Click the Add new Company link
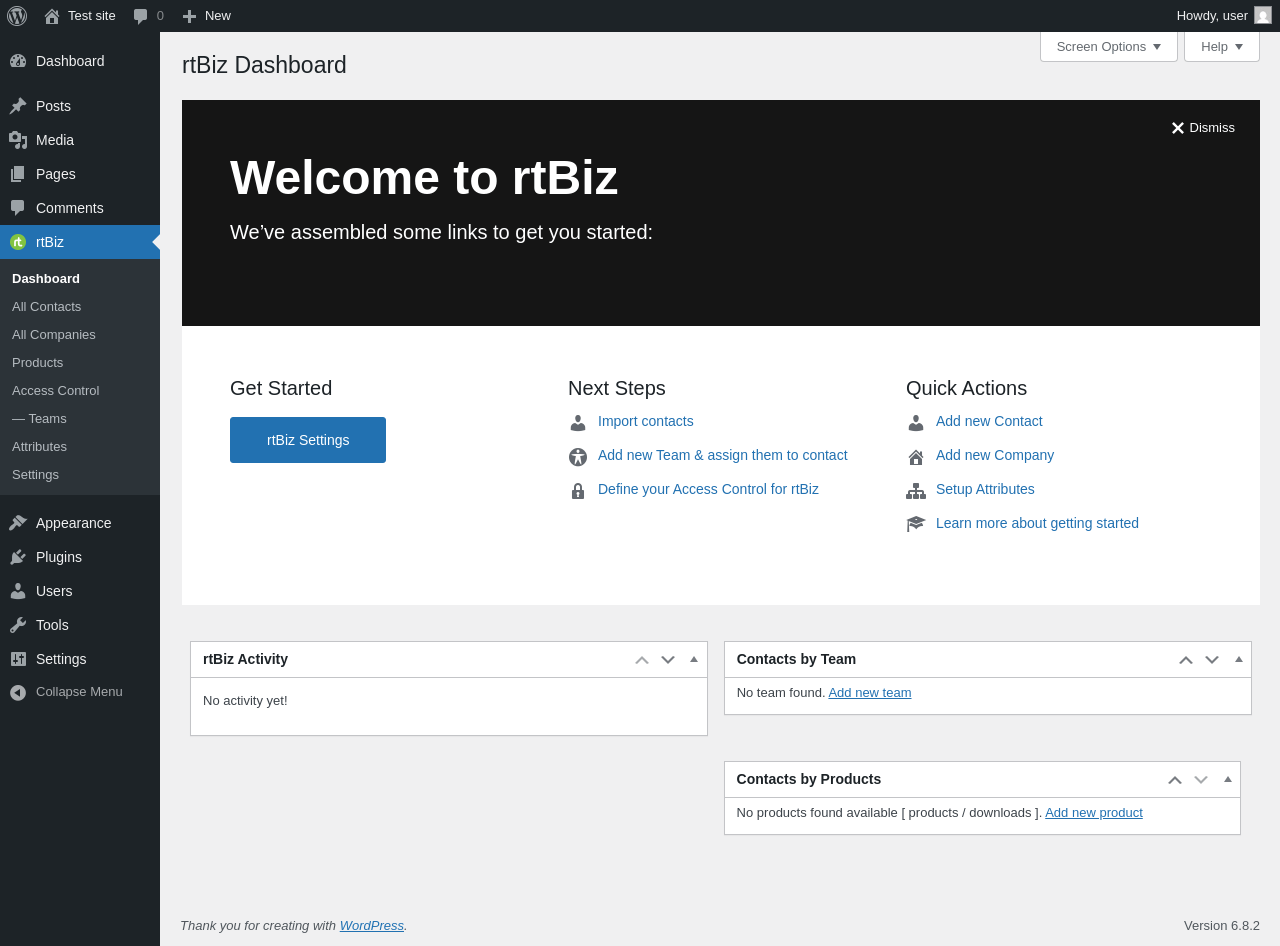The height and width of the screenshot is (946, 1280). [995, 455]
